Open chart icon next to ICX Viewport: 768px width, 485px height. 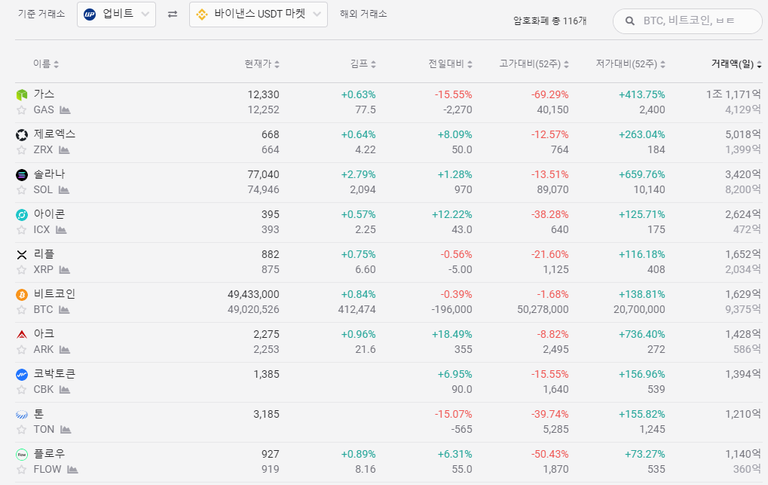[61, 230]
